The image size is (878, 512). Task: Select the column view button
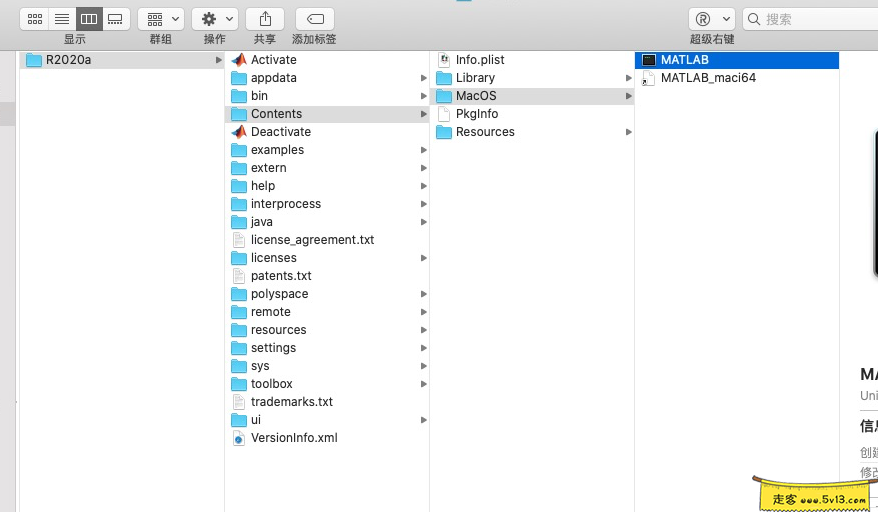[x=88, y=19]
